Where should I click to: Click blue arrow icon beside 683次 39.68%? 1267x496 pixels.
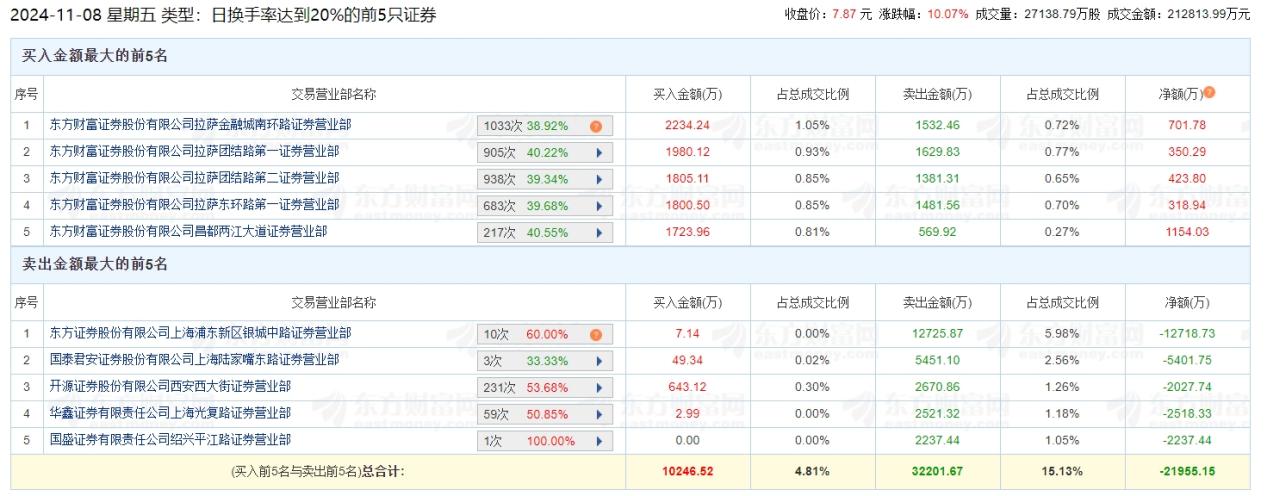pyautogui.click(x=598, y=205)
